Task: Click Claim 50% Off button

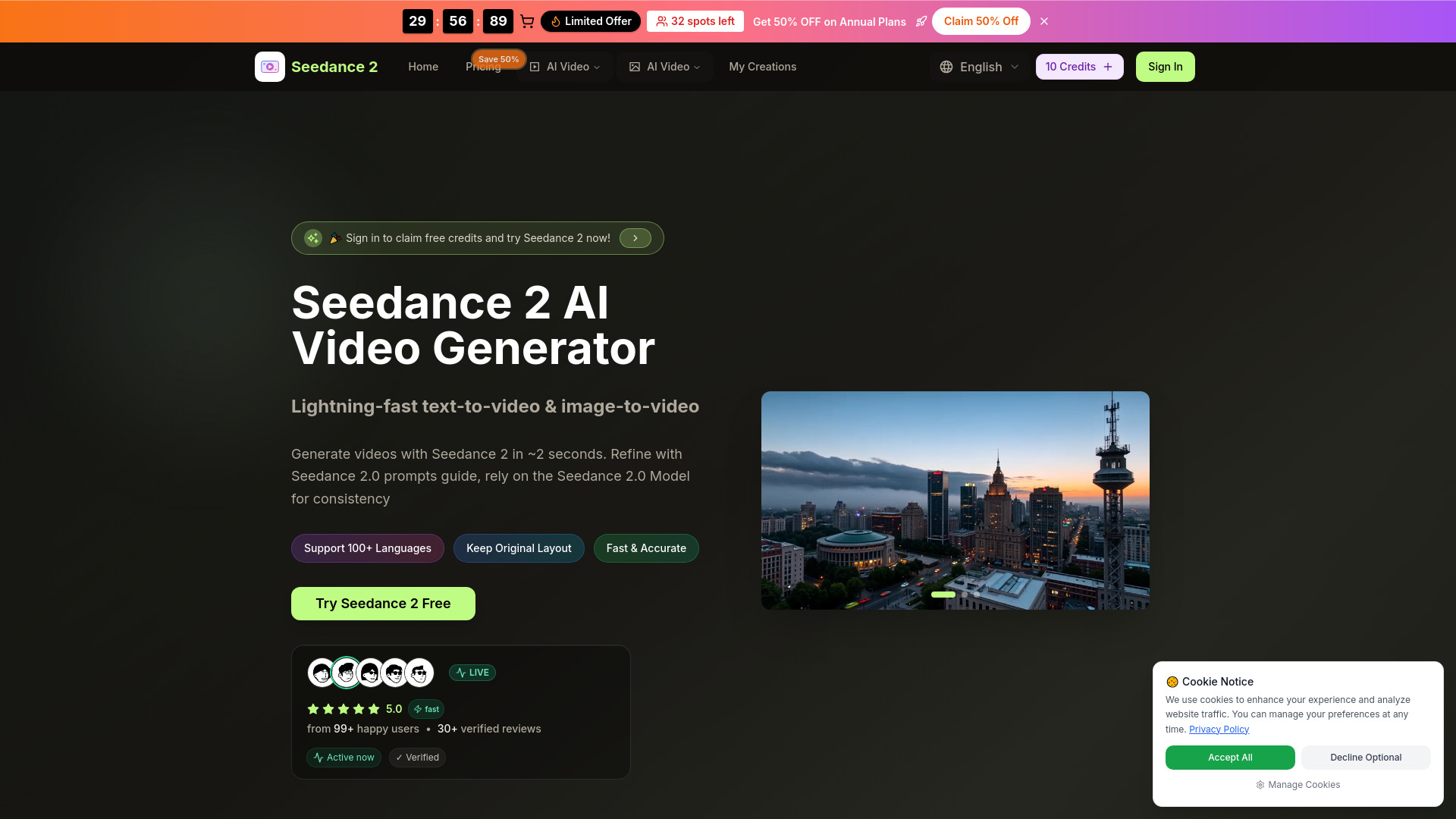Action: click(x=981, y=21)
